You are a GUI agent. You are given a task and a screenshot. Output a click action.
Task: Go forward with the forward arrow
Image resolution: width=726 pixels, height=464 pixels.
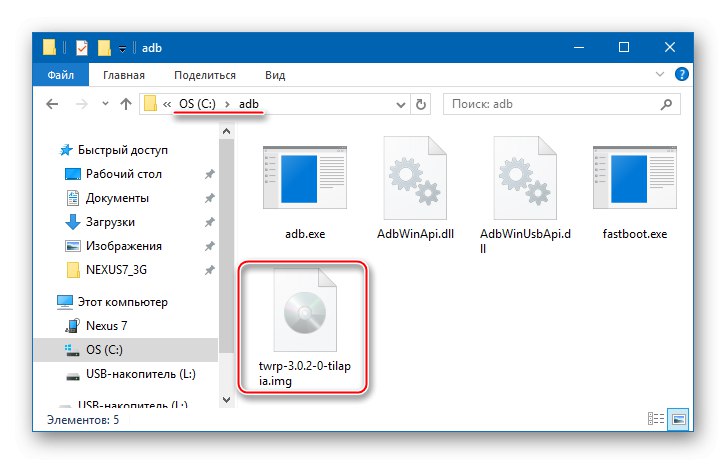pos(81,104)
